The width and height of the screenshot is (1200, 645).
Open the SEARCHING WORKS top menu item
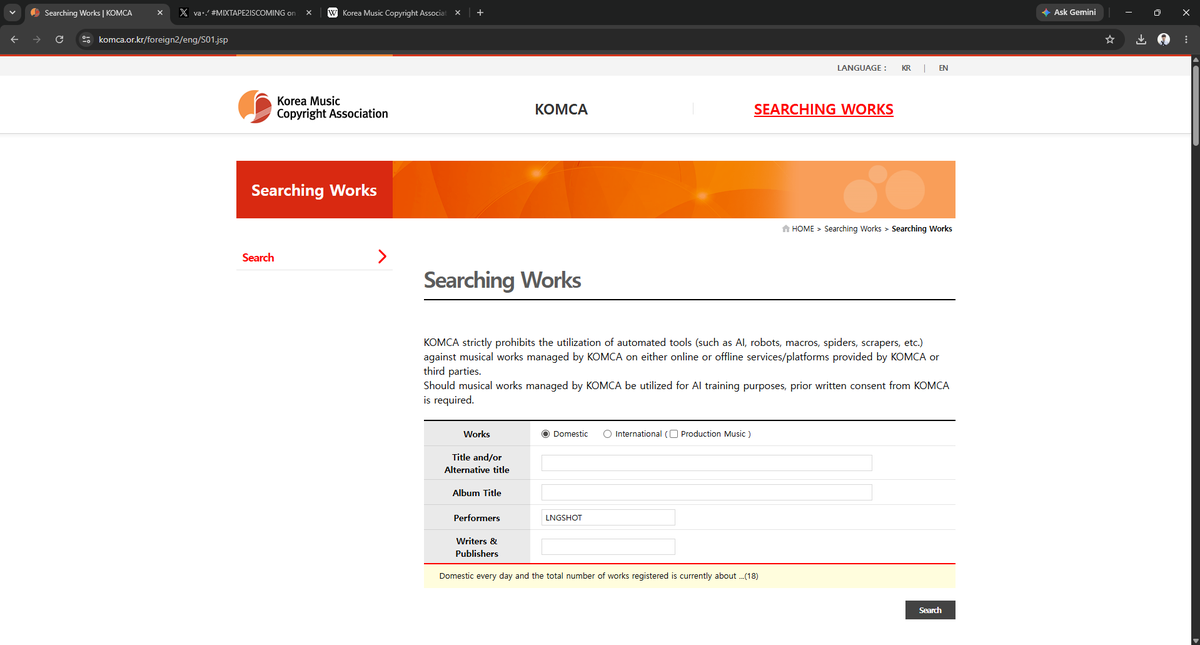click(x=823, y=109)
